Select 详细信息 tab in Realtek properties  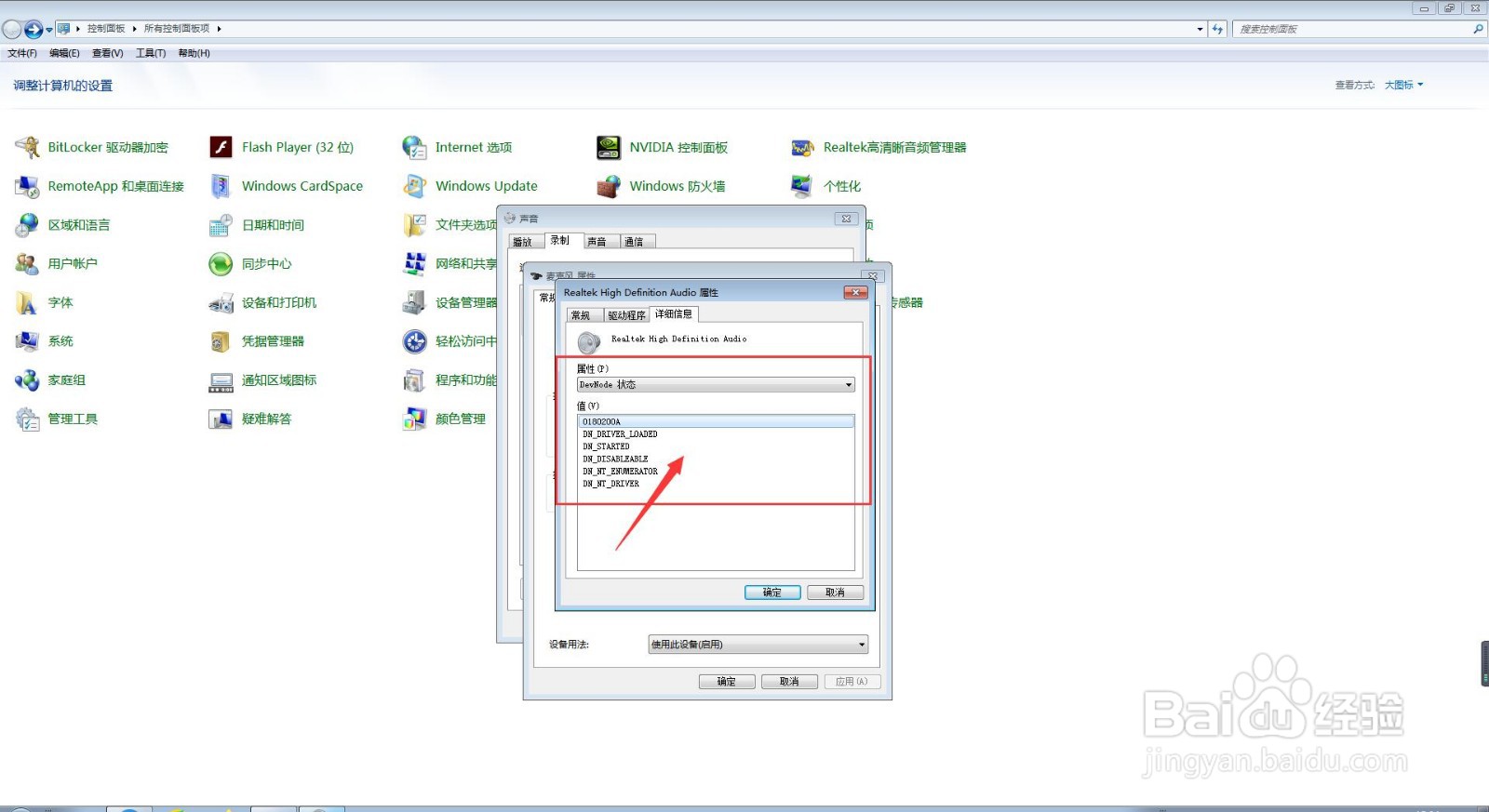(674, 314)
